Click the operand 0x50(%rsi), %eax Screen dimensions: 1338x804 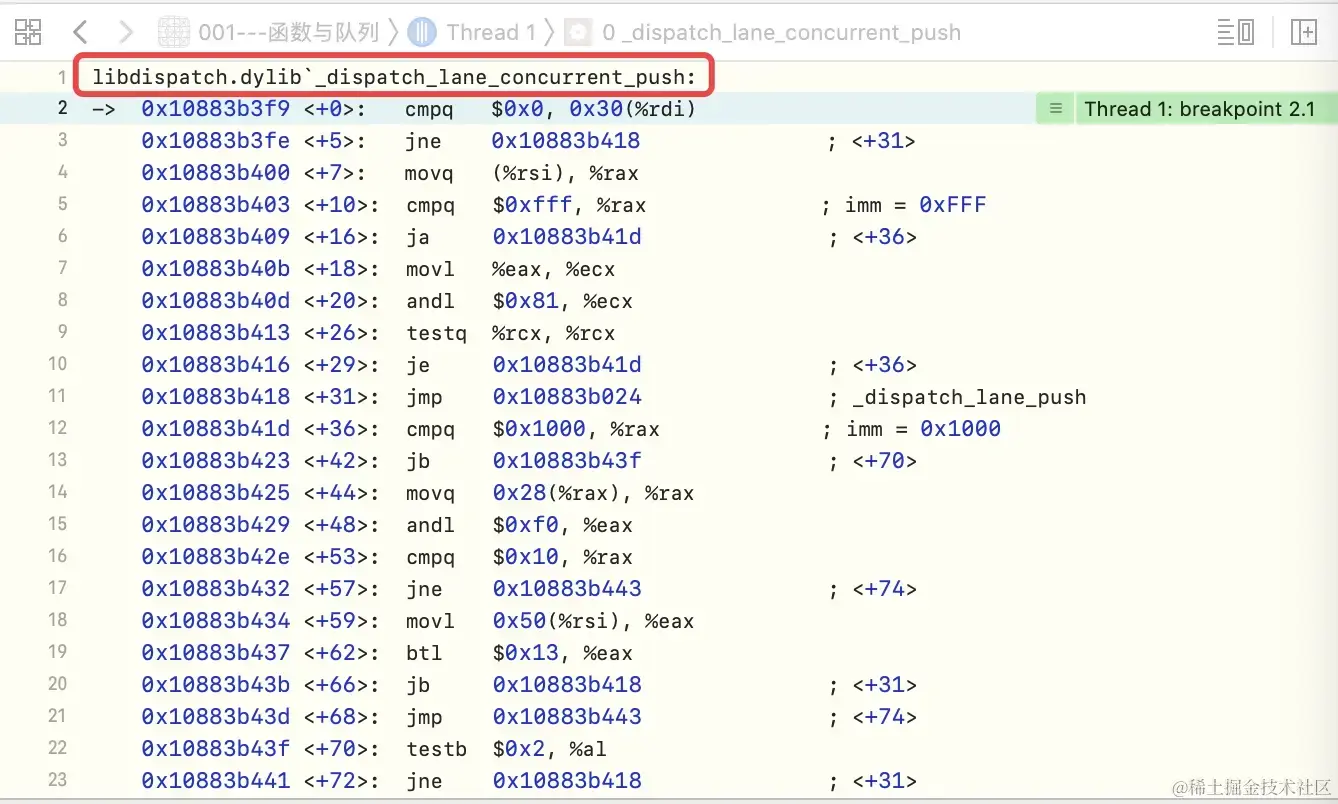click(593, 621)
